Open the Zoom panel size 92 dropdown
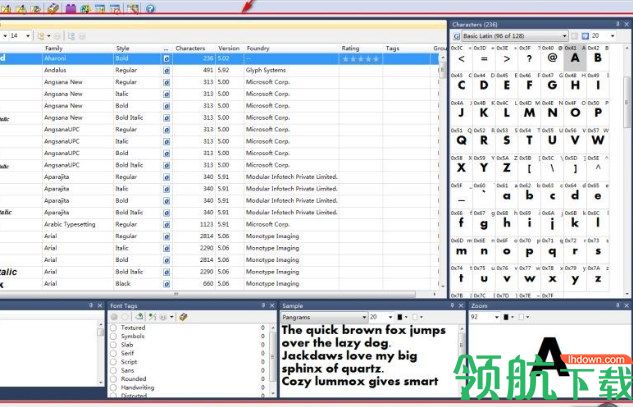This screenshot has height=407, width=633. point(497,317)
